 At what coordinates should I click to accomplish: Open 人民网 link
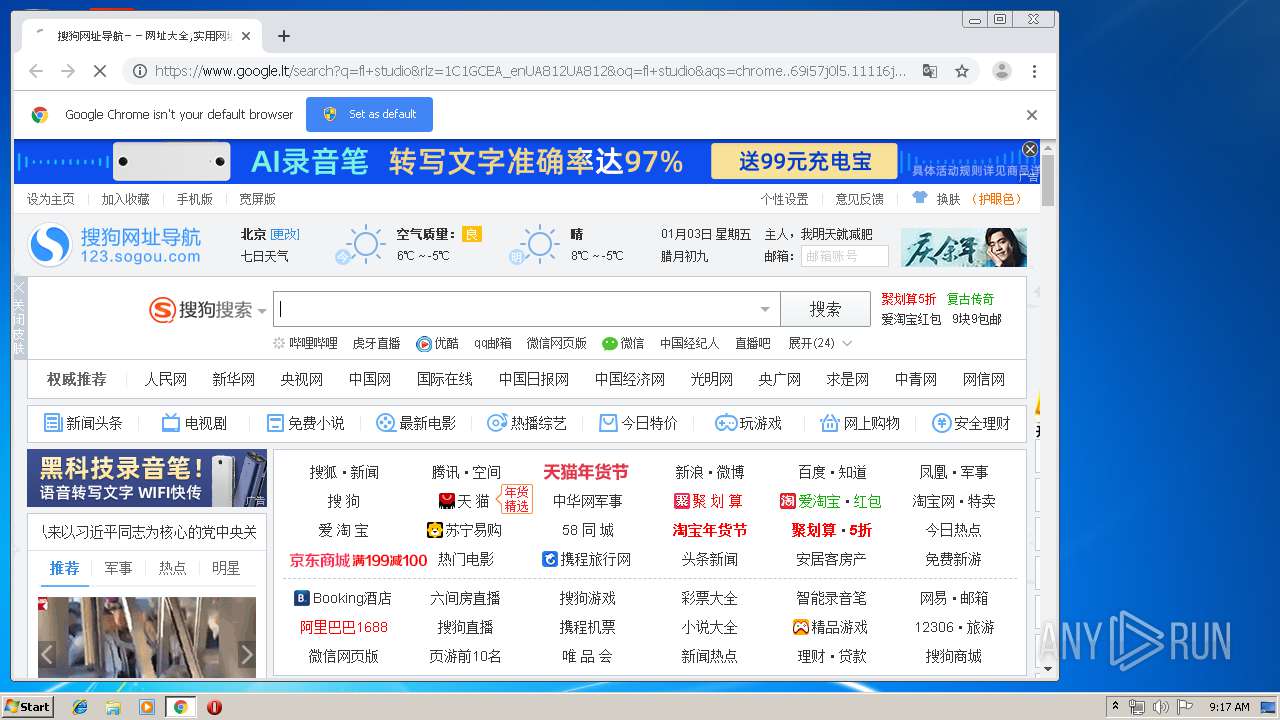pyautogui.click(x=165, y=379)
